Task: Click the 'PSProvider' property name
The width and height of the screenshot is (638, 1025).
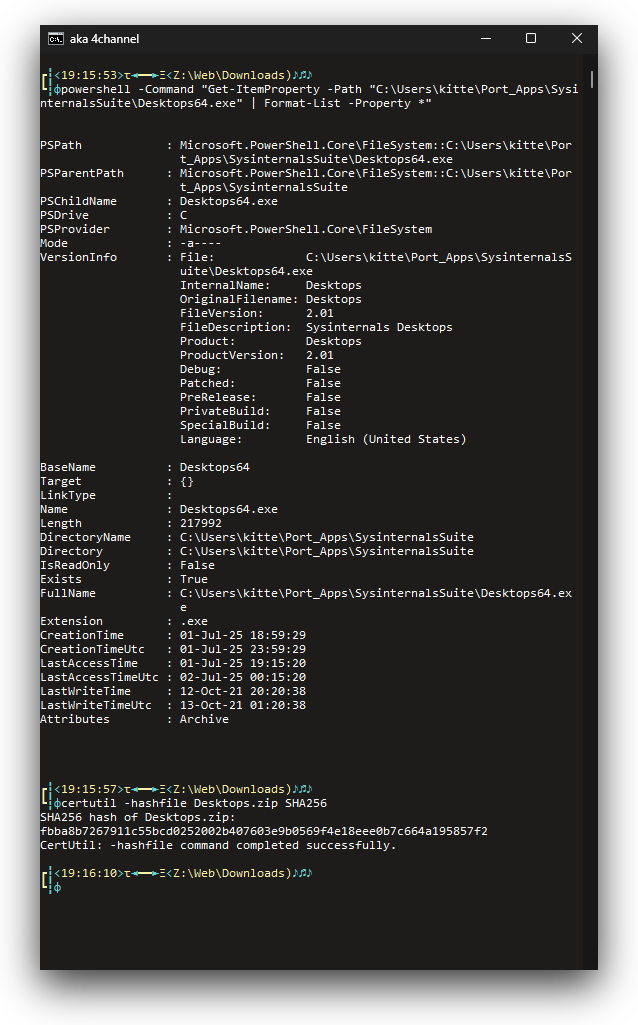Action: (75, 229)
